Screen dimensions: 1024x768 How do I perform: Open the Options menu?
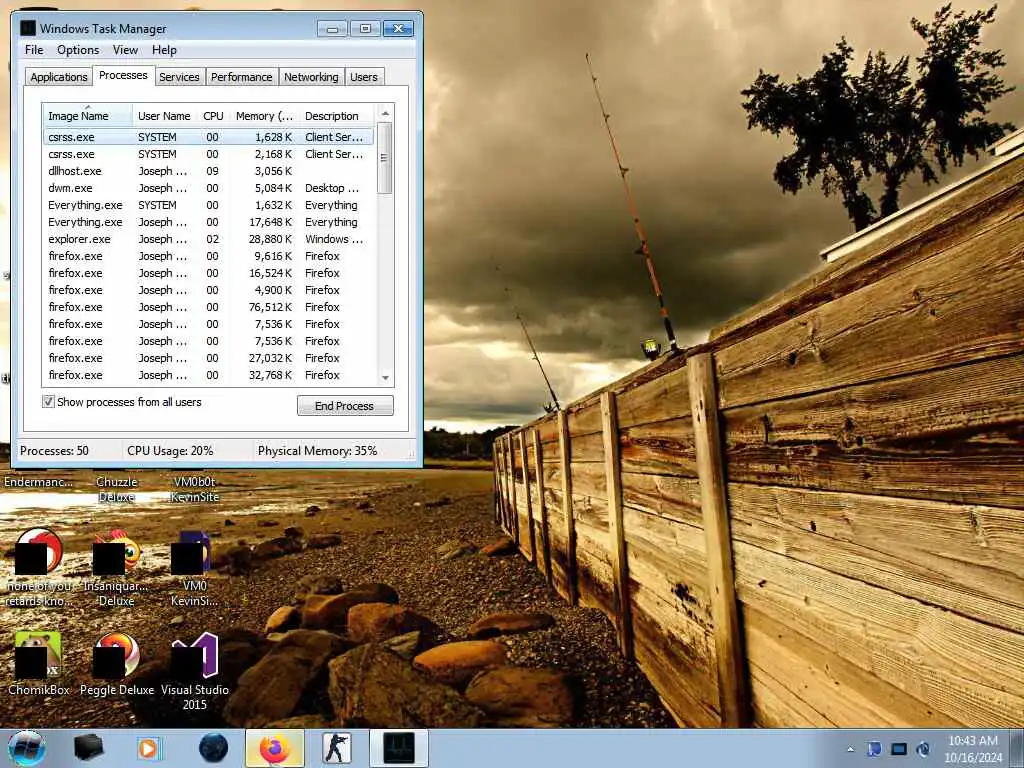78,50
